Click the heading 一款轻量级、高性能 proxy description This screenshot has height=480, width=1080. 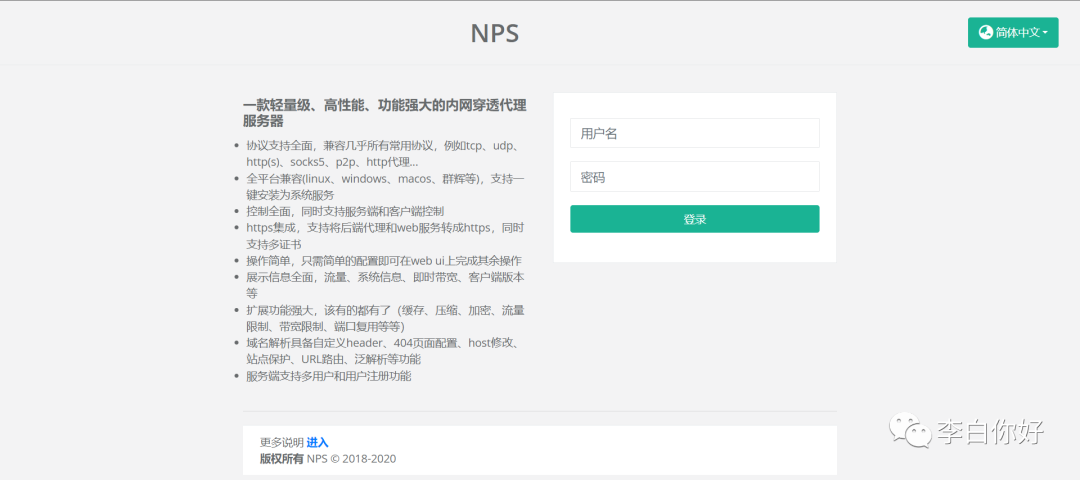pos(384,113)
